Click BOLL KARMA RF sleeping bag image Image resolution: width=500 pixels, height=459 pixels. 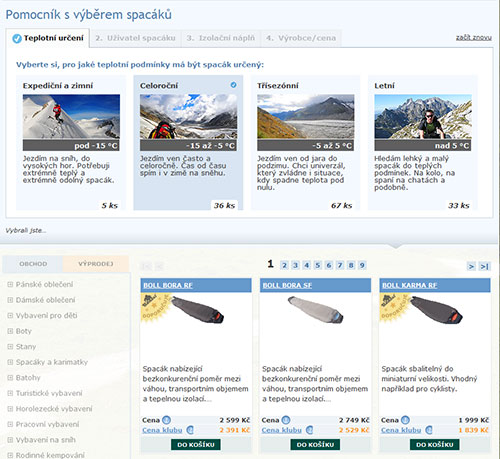click(x=436, y=311)
